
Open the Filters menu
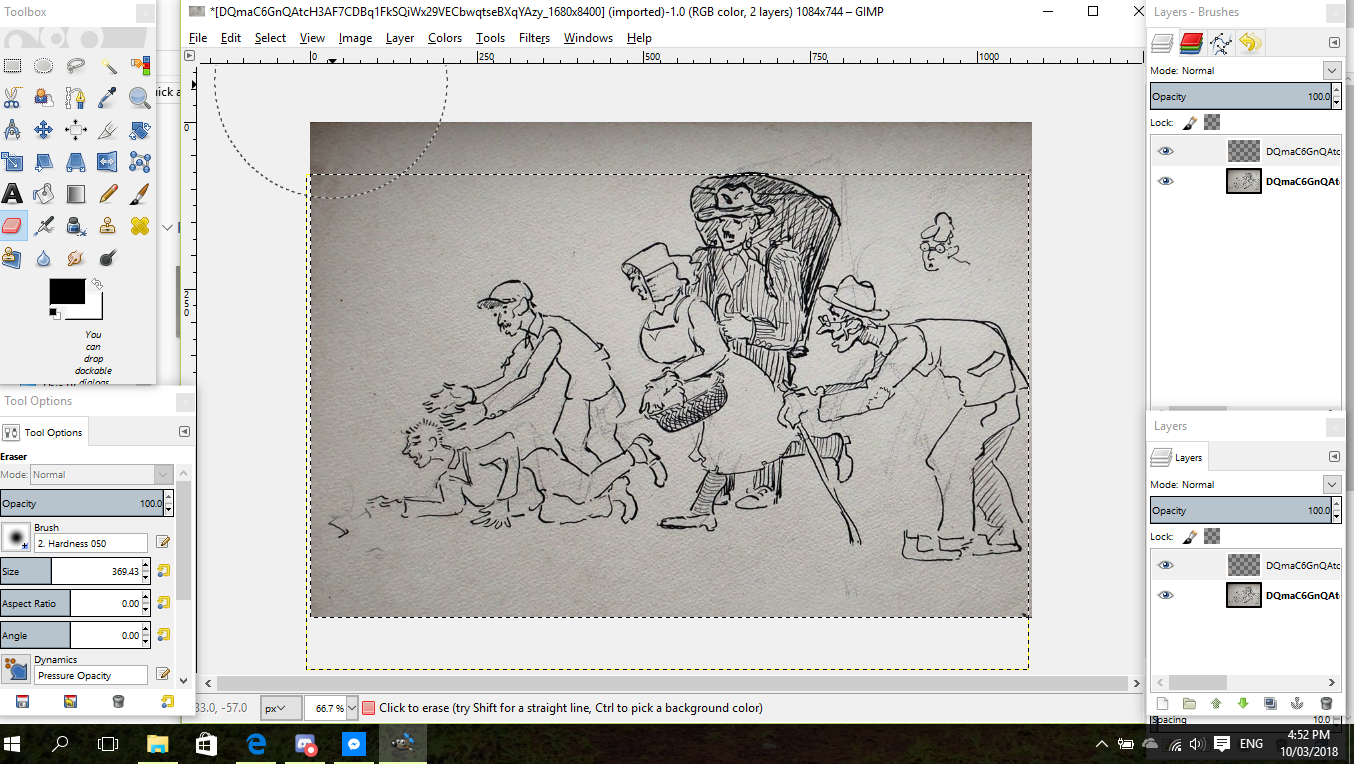(x=534, y=38)
